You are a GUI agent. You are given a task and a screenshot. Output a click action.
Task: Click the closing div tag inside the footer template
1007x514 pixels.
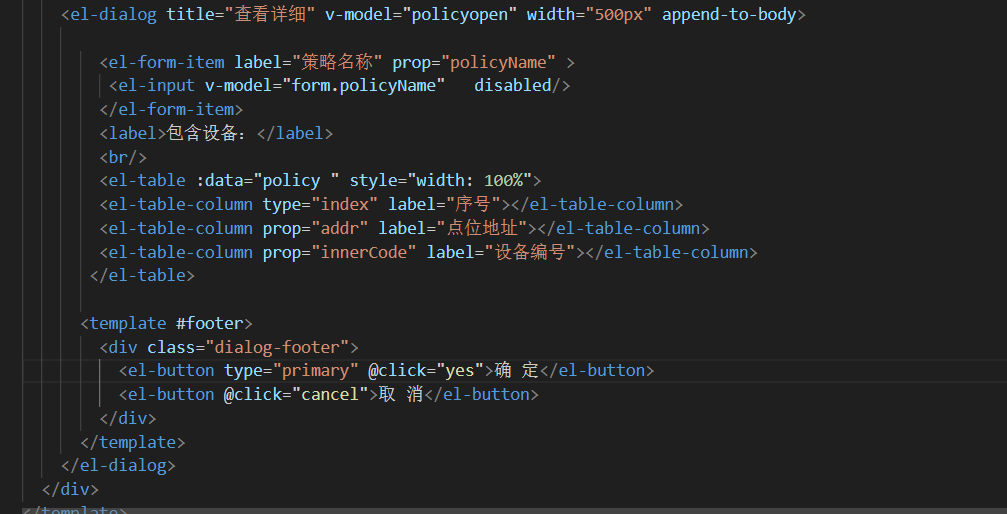[128, 418]
